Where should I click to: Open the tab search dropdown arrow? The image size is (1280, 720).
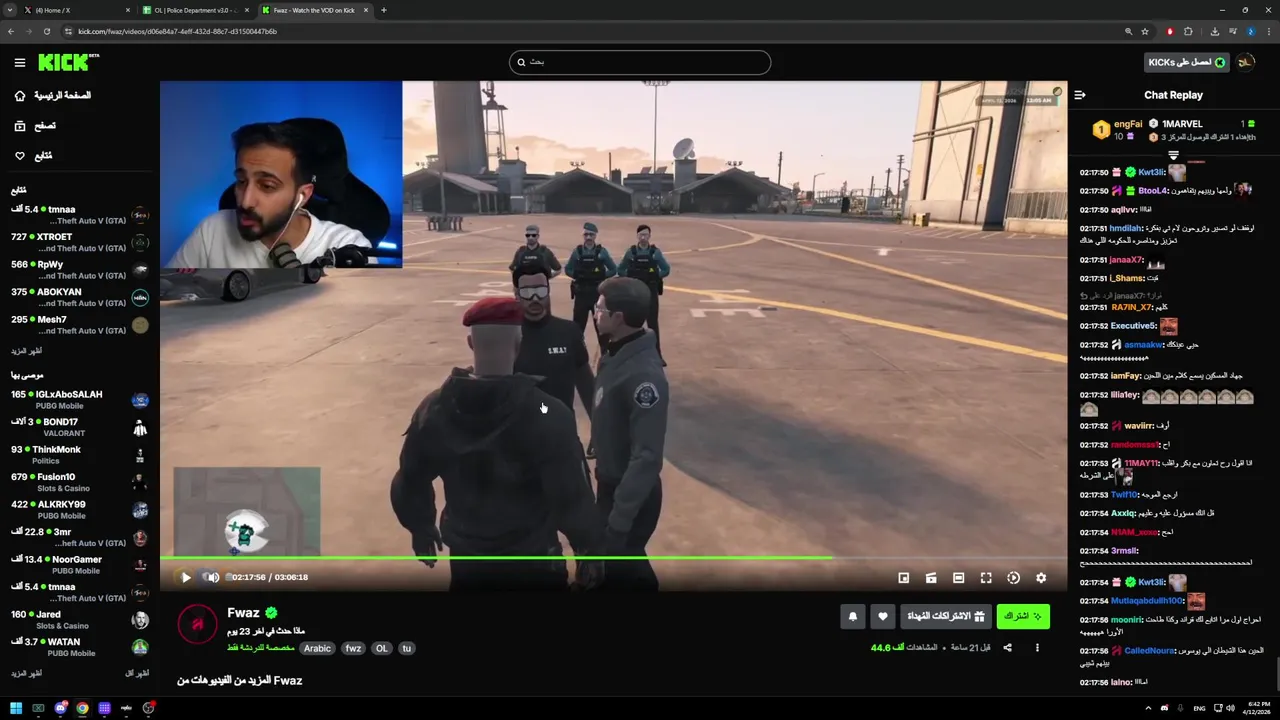click(x=9, y=10)
